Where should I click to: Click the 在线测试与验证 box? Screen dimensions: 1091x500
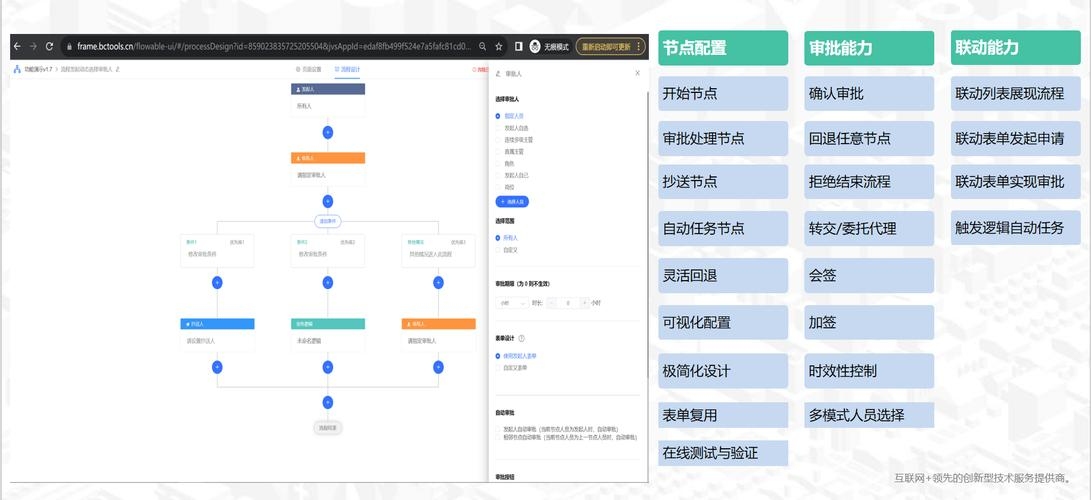click(723, 453)
